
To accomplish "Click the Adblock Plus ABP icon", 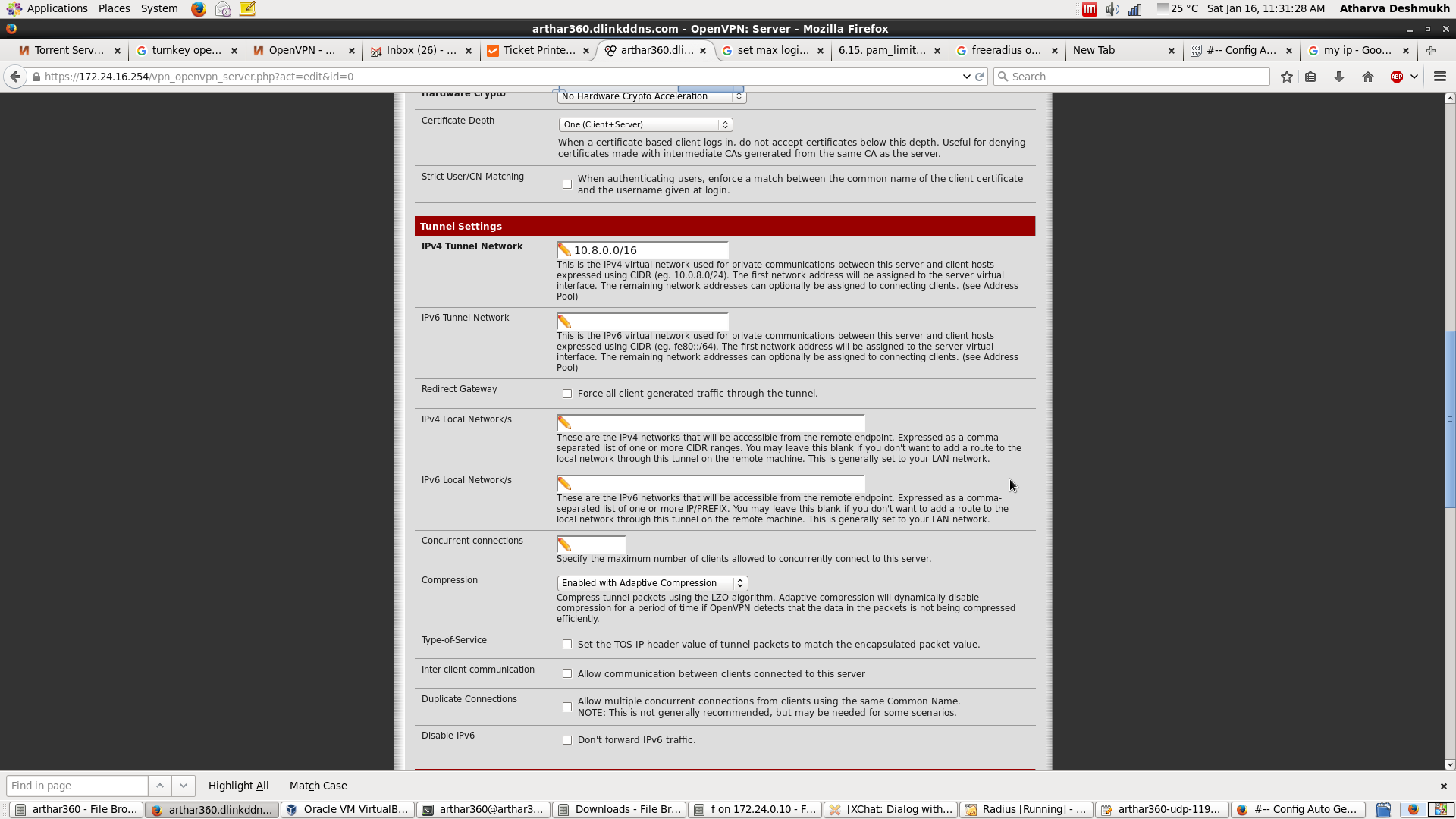I will click(x=1397, y=77).
